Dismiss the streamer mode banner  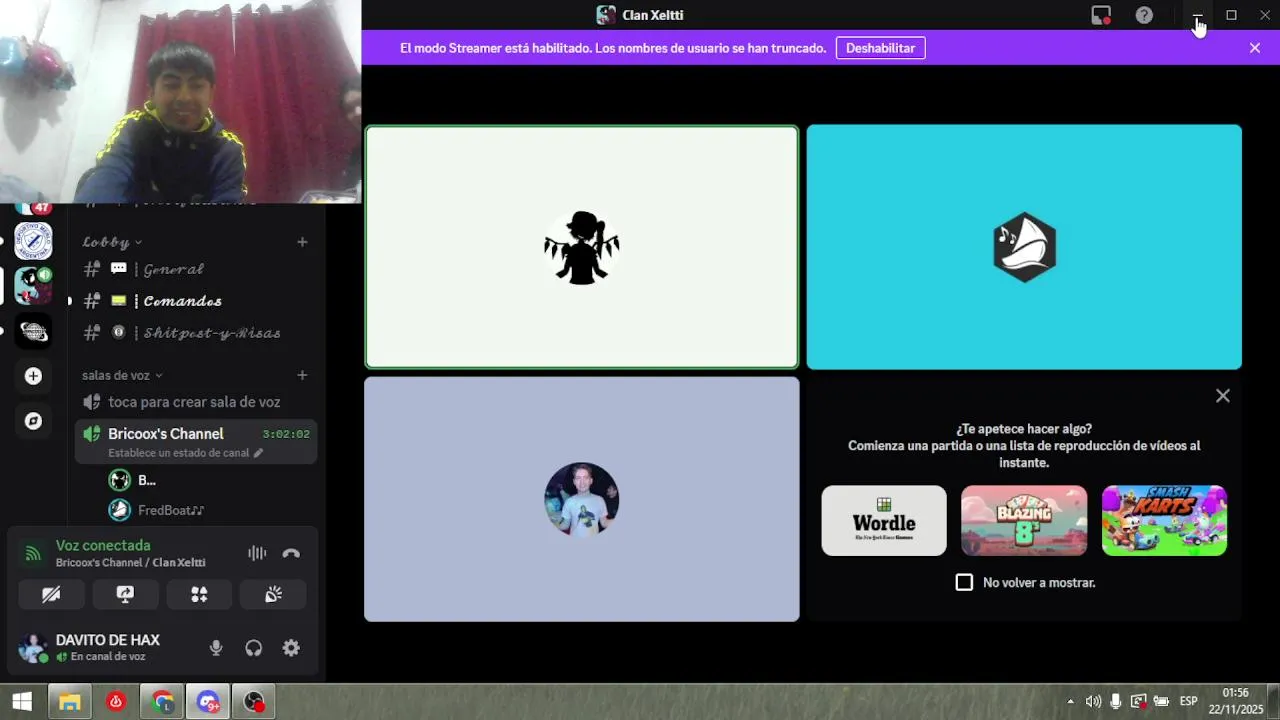click(x=1255, y=48)
